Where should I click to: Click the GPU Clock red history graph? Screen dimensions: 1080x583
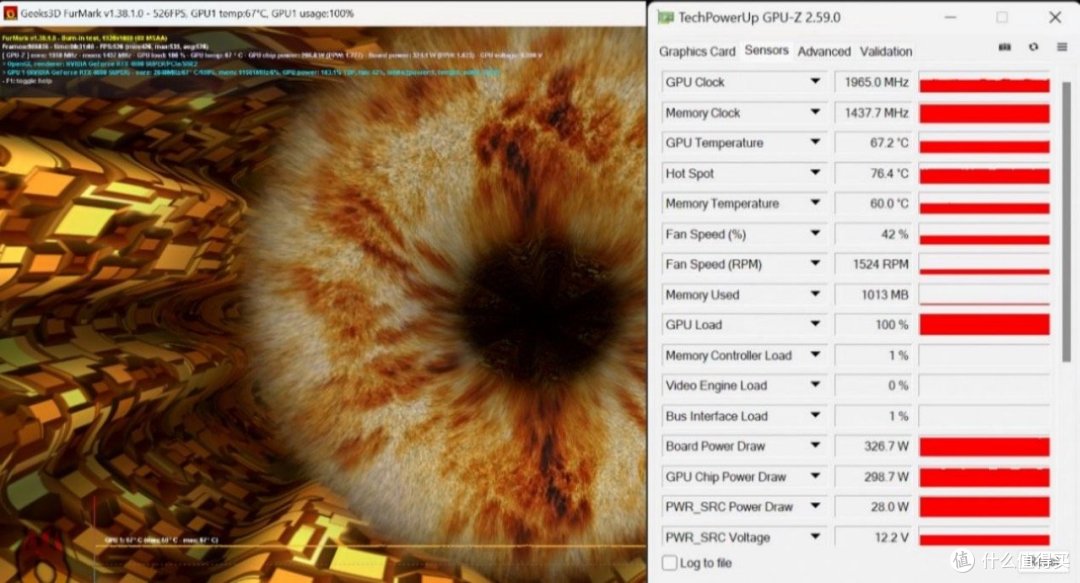(984, 82)
